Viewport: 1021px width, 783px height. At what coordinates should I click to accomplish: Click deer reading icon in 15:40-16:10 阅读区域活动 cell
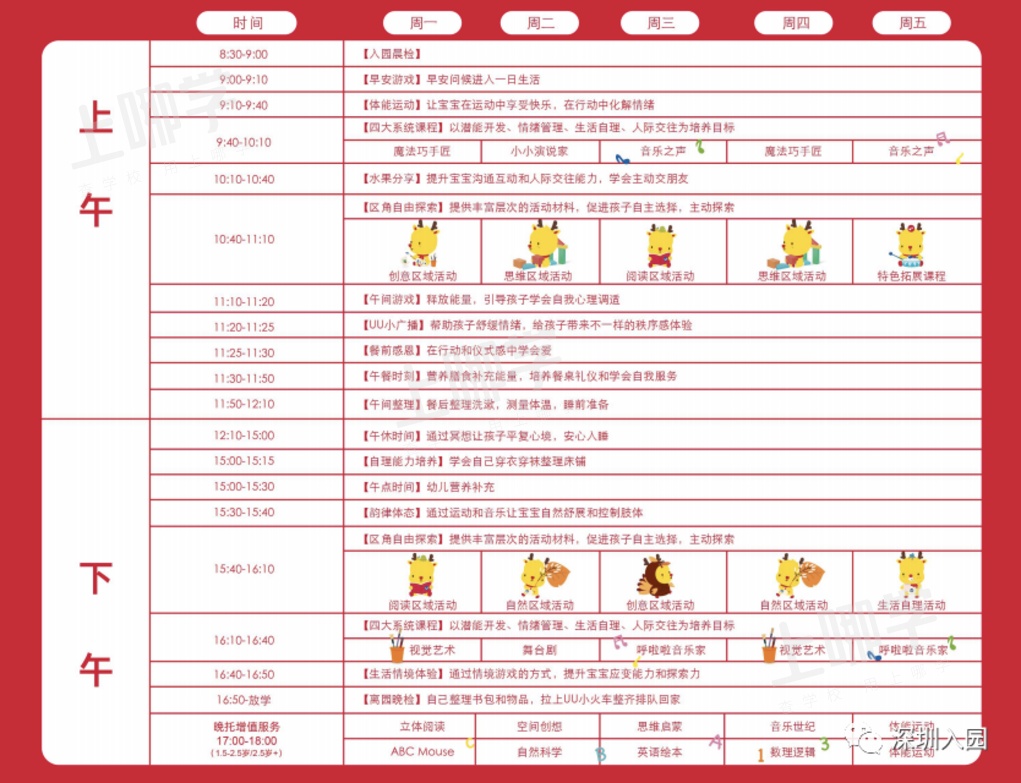(x=422, y=575)
